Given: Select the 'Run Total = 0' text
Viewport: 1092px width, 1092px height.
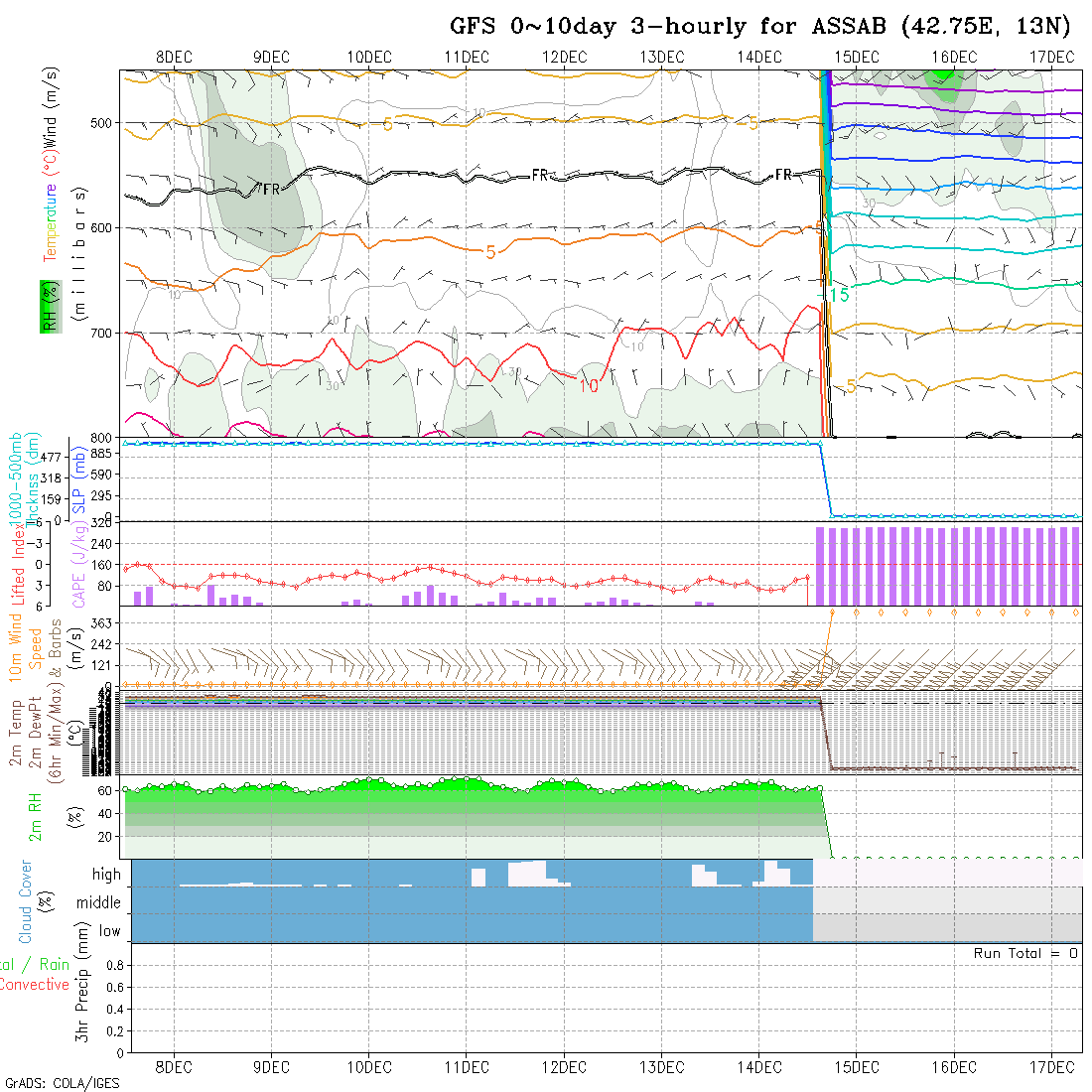Looking at the screenshot, I should [x=1025, y=953].
